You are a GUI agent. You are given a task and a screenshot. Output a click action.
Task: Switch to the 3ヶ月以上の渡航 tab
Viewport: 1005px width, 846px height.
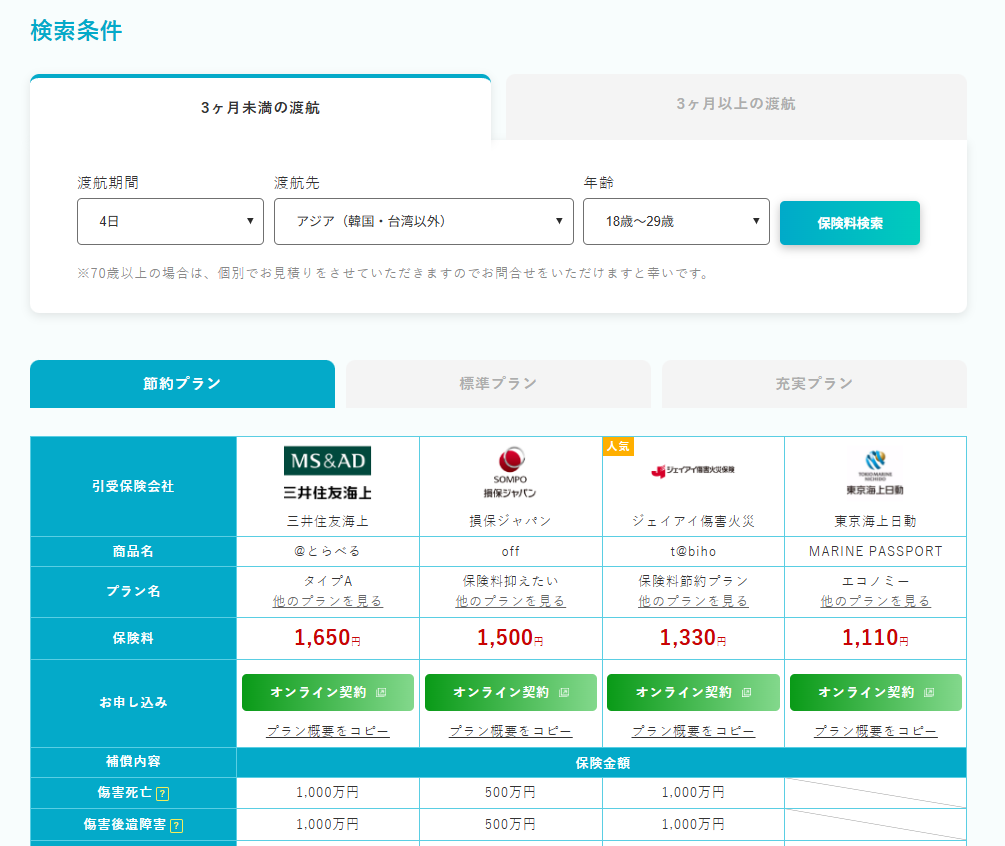736,106
